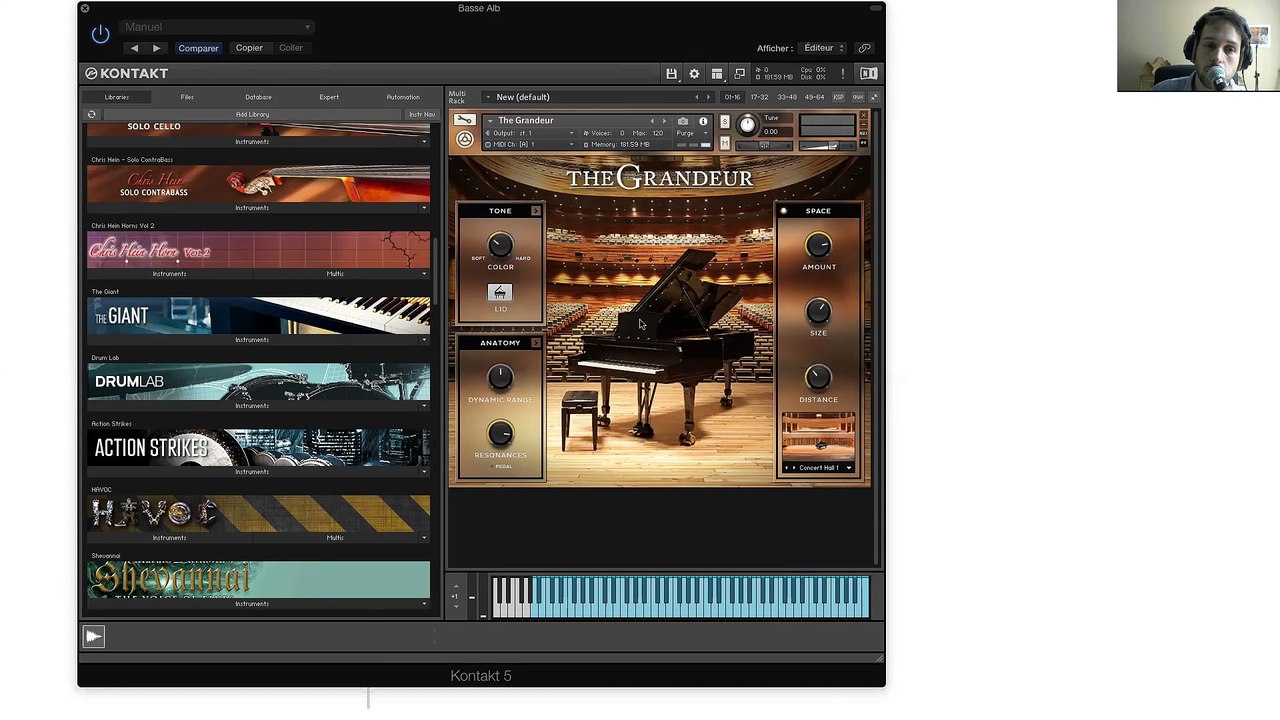Toggle the resonances PEDAL indicator
Viewport: 1280px width, 720px height.
pyautogui.click(x=503, y=466)
